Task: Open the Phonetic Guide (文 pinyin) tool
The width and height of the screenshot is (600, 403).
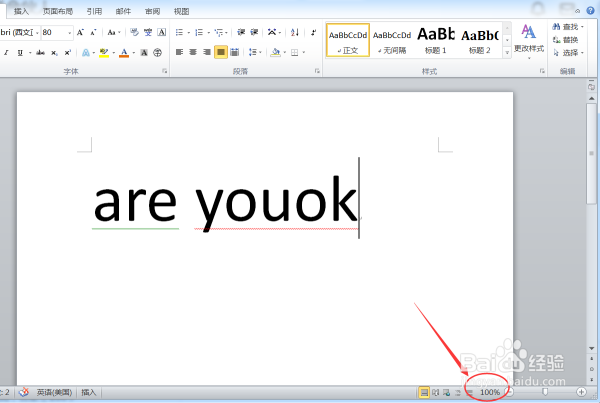Action: 148,33
